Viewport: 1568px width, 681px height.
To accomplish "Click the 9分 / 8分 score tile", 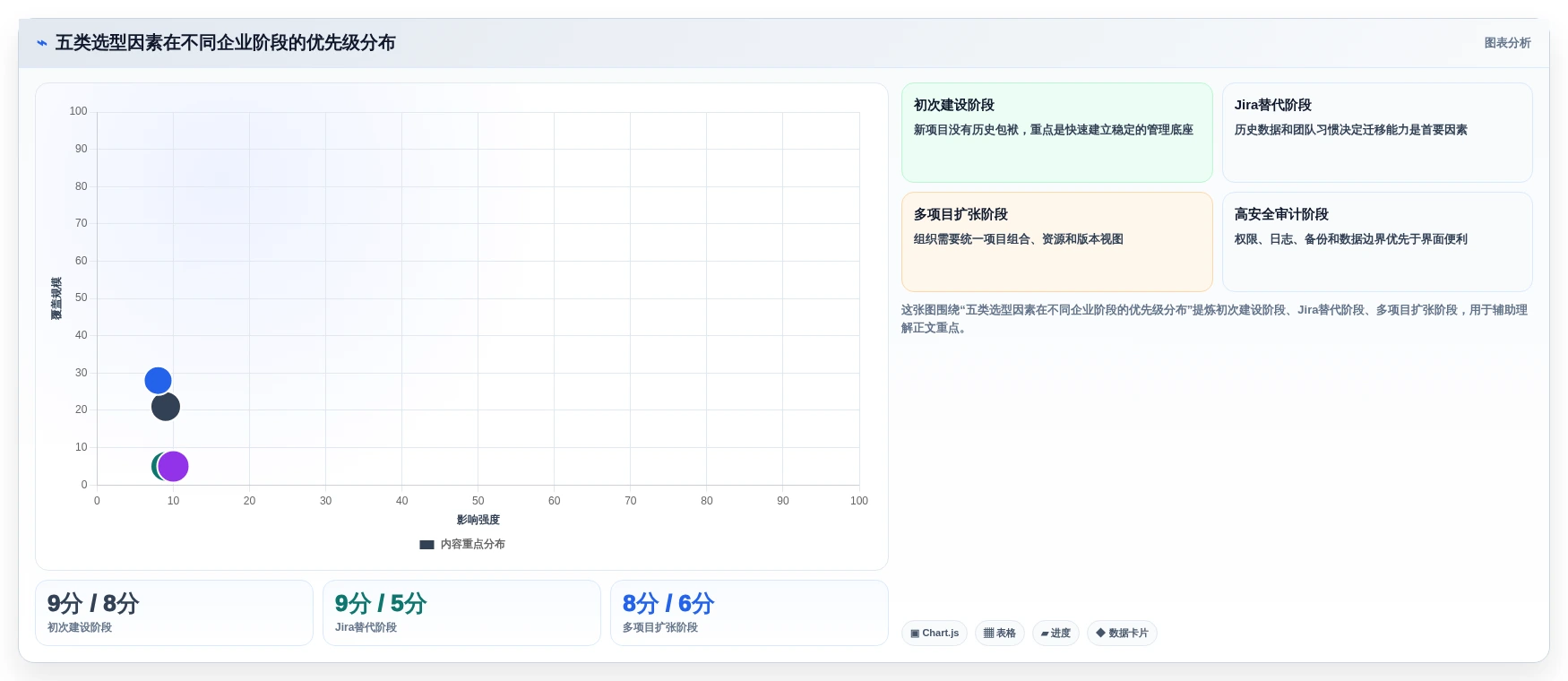I will [174, 613].
